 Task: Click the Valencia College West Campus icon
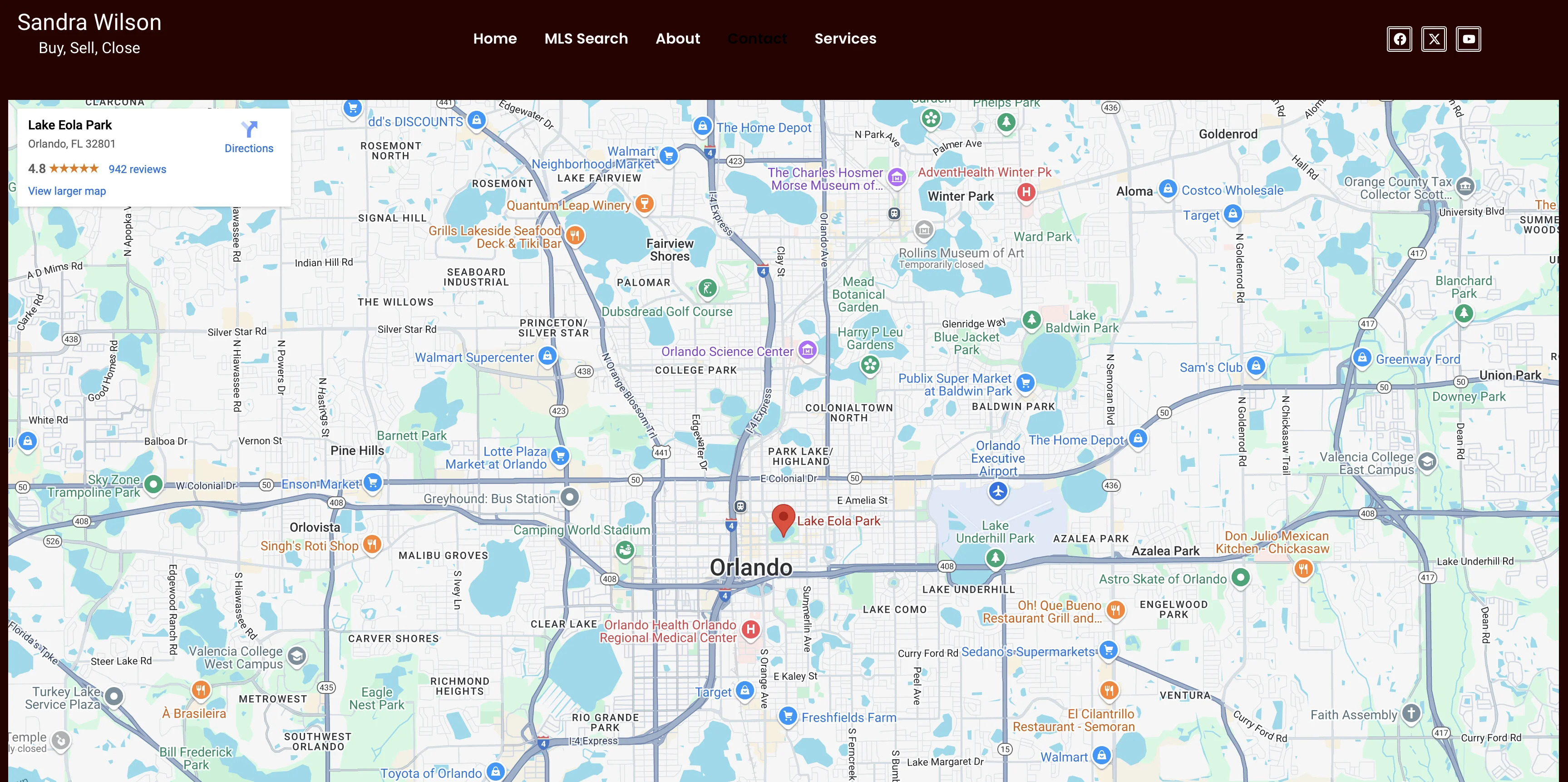point(296,657)
